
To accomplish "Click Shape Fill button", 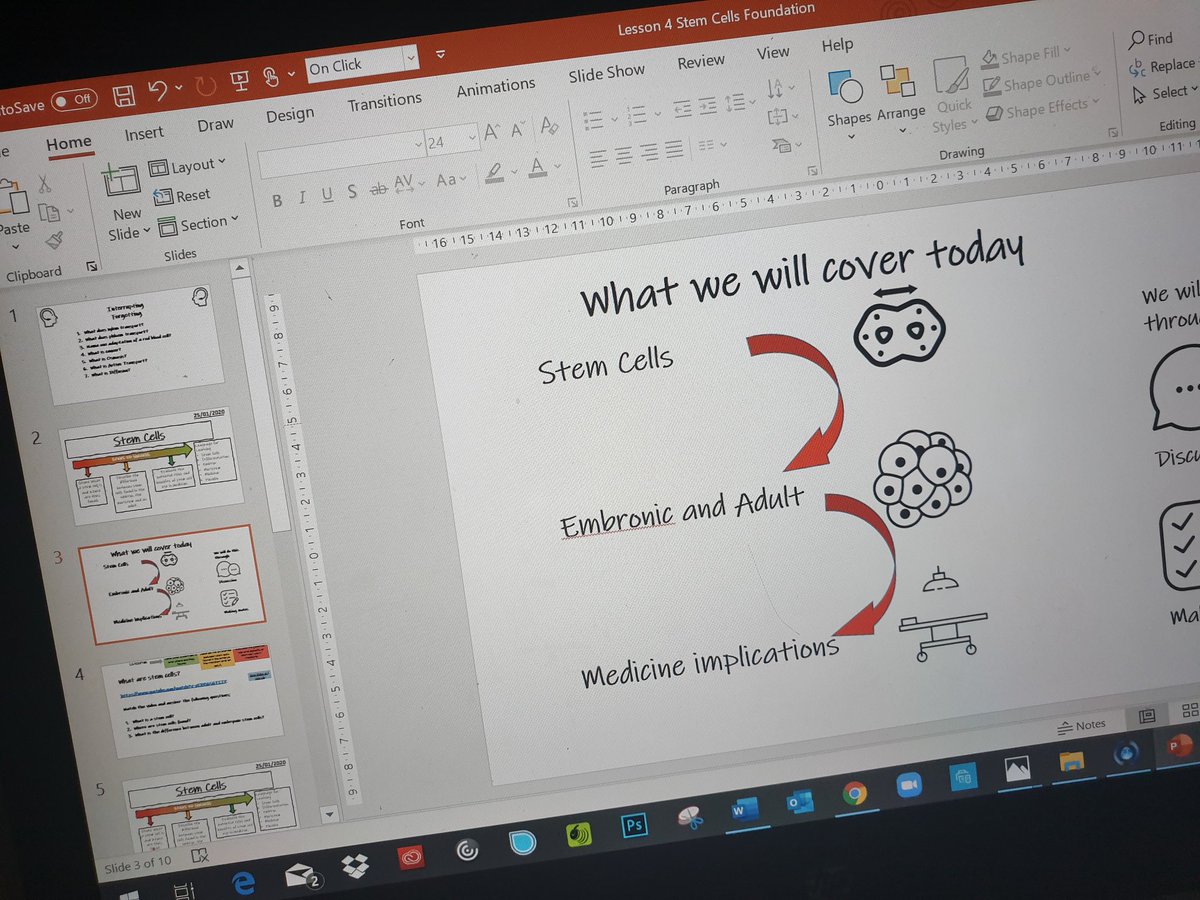I will 1025,55.
